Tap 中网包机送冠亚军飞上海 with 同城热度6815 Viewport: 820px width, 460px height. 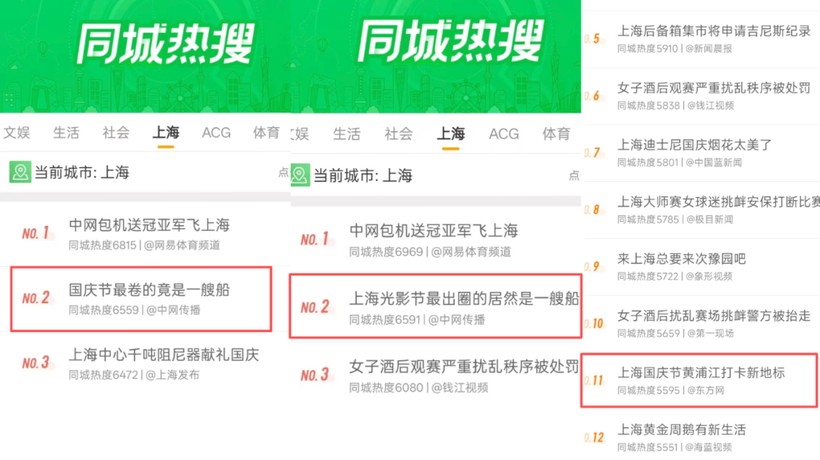tap(145, 233)
